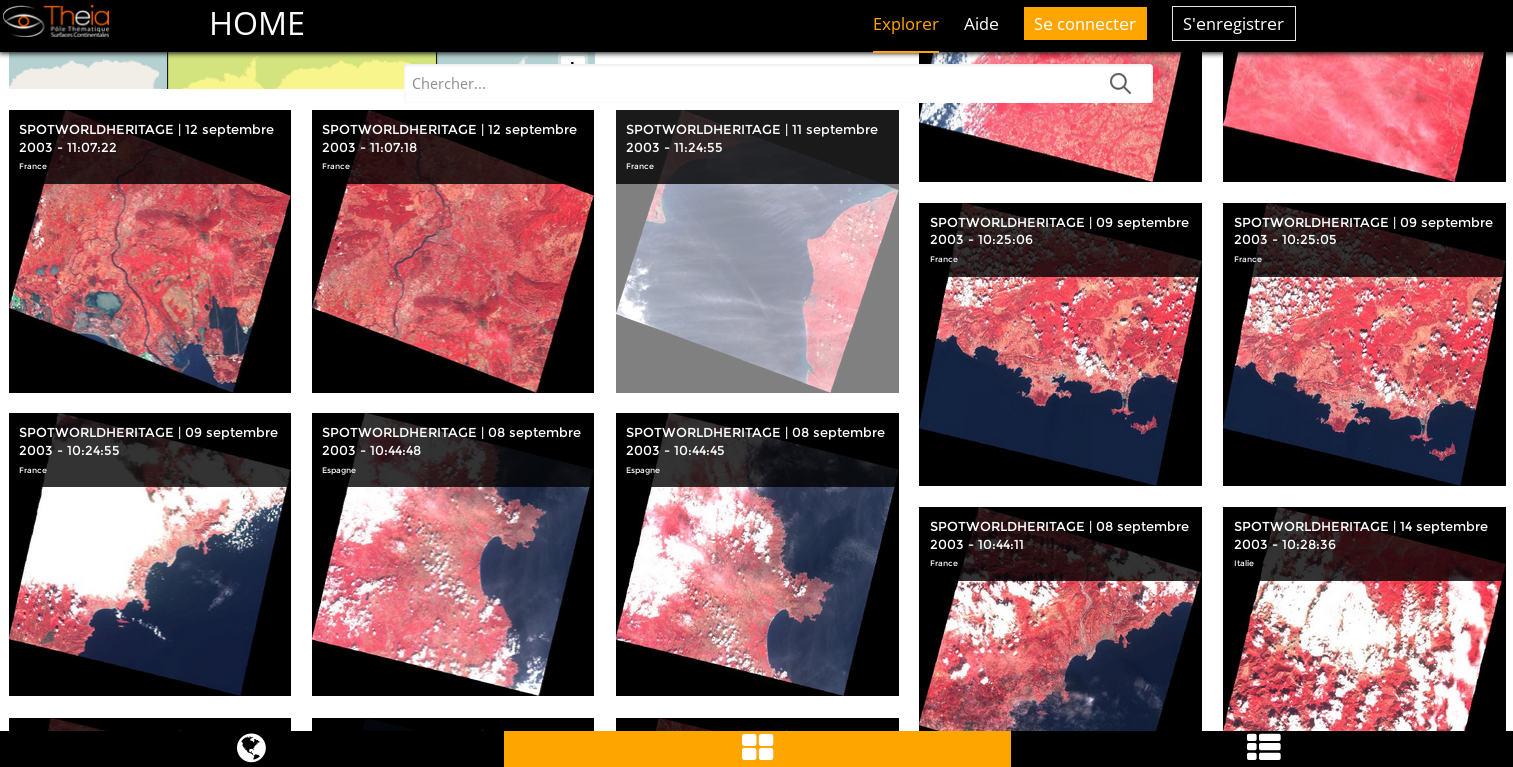Click the S'enregistrer button
The image size is (1513, 767).
coord(1233,24)
